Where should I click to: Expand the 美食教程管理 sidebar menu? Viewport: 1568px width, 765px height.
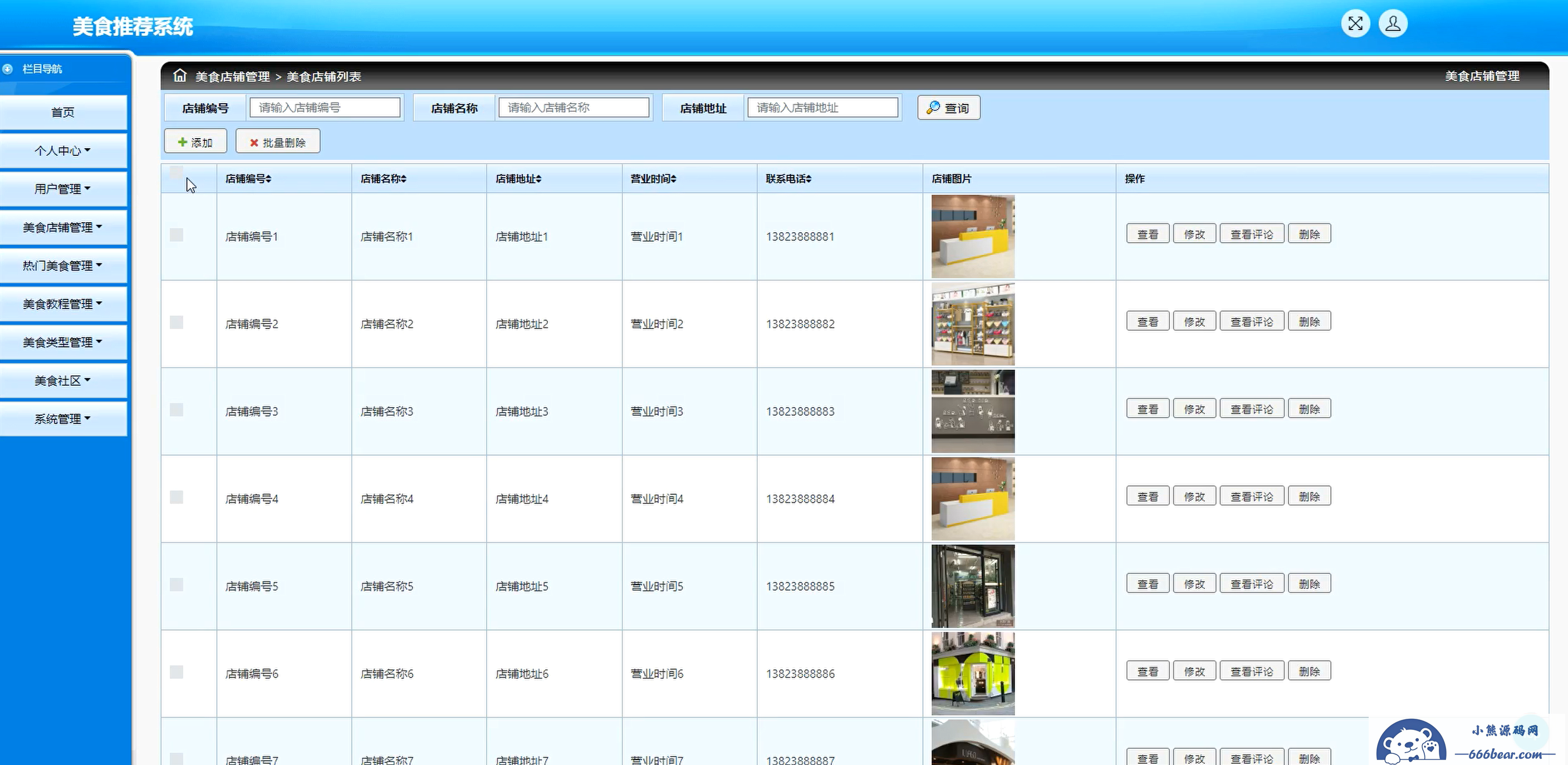63,303
